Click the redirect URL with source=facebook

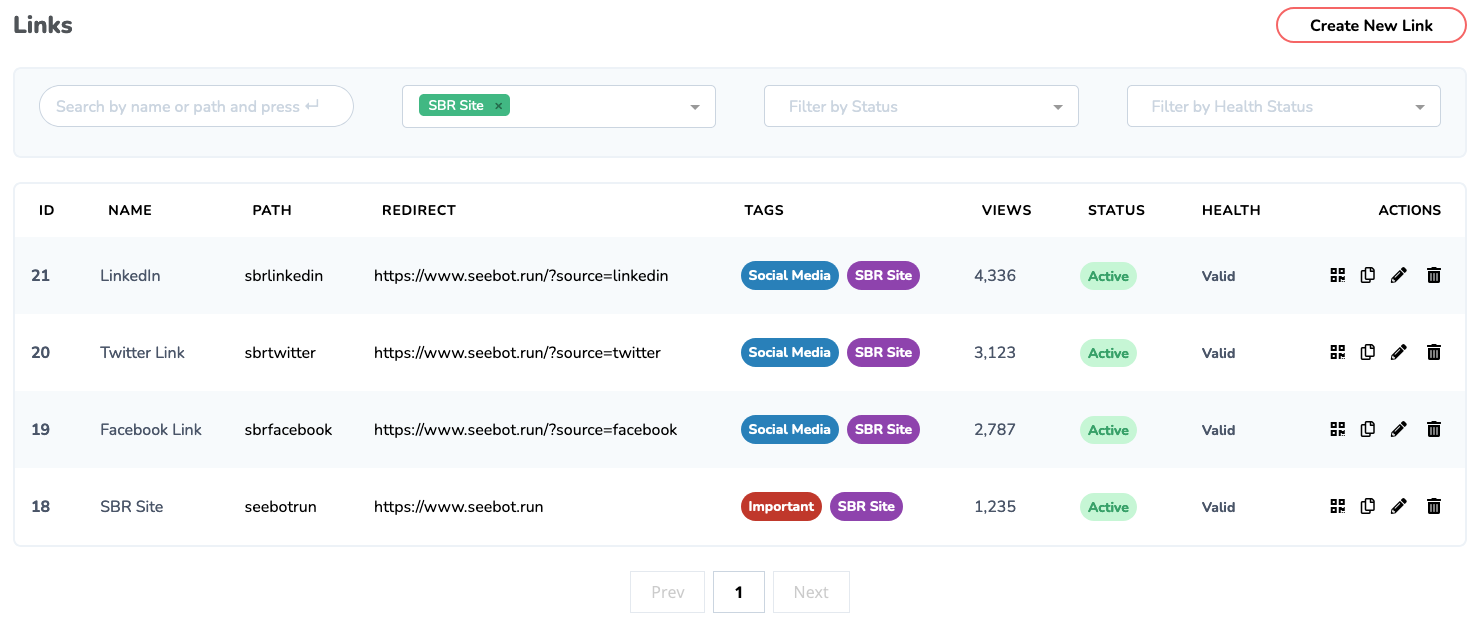pyautogui.click(x=526, y=429)
